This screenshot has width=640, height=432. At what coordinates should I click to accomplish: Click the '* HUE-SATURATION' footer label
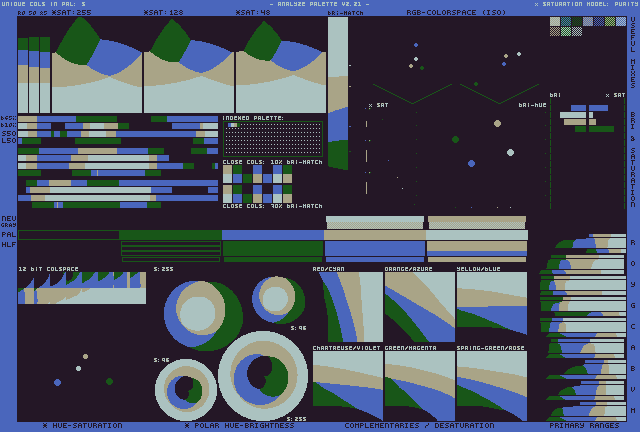click(82, 425)
